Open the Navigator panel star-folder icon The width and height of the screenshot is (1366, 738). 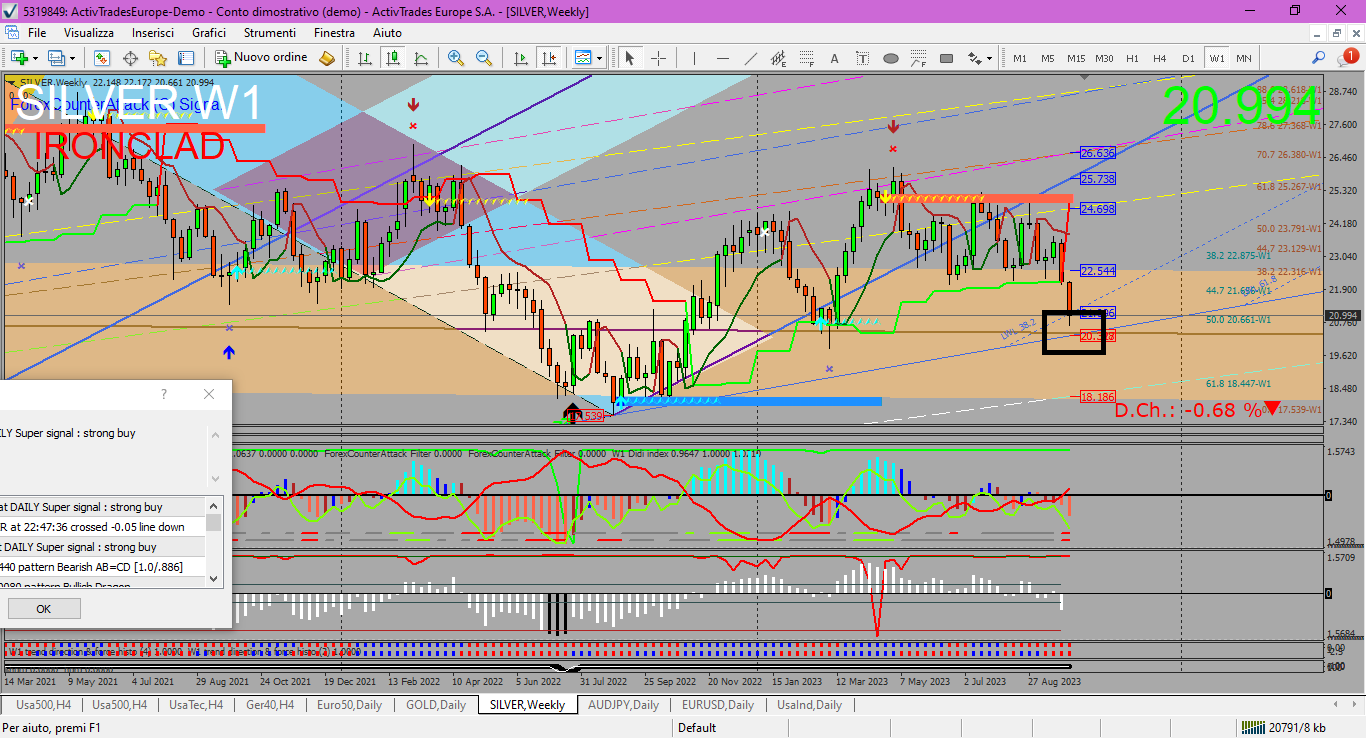158,58
